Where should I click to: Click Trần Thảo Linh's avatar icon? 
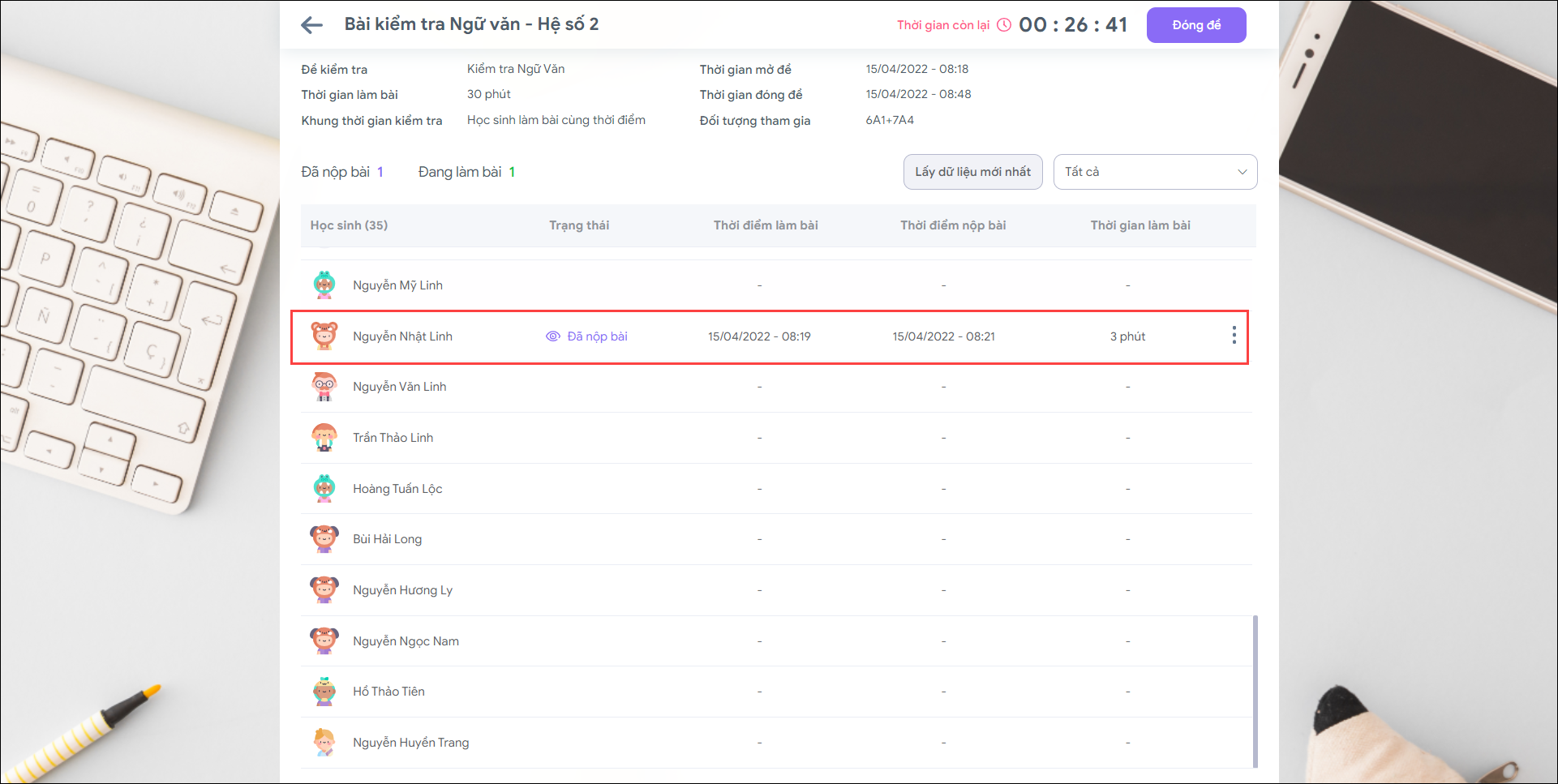pyautogui.click(x=324, y=438)
